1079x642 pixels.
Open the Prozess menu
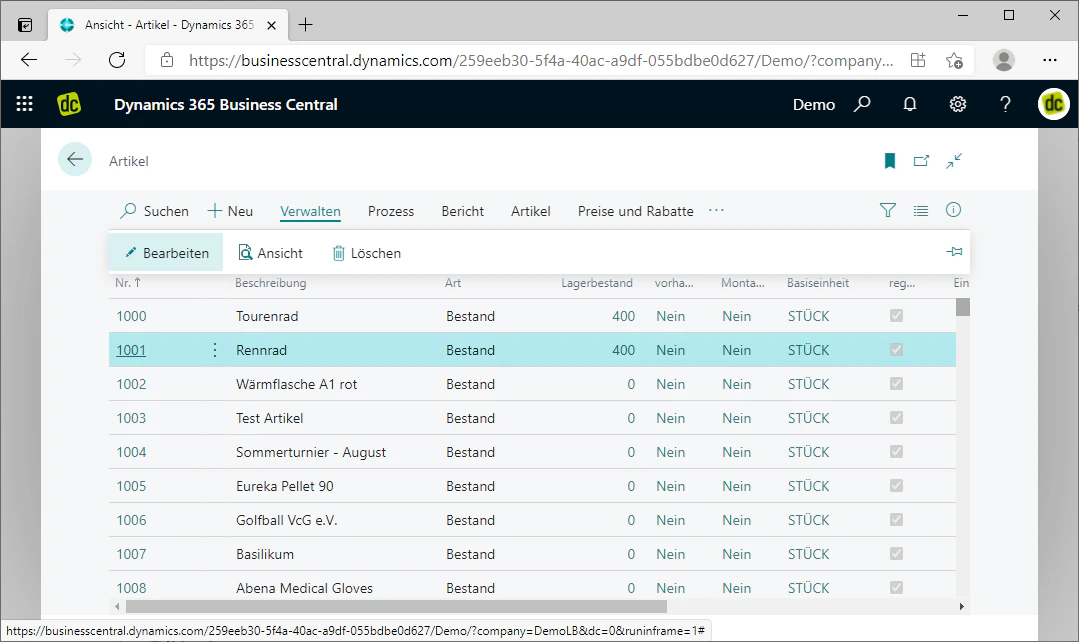(x=391, y=211)
